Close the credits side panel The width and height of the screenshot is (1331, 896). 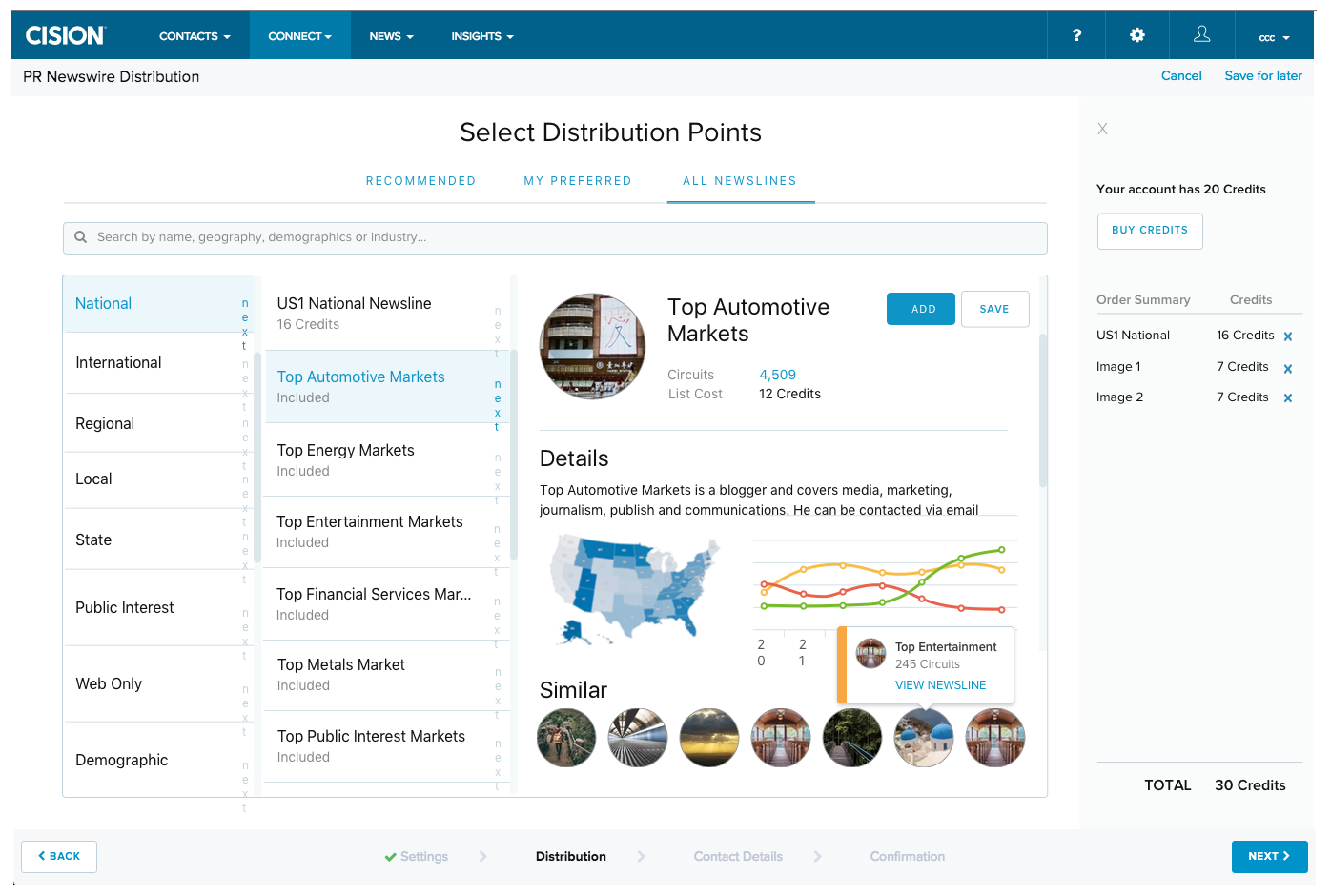(1102, 129)
